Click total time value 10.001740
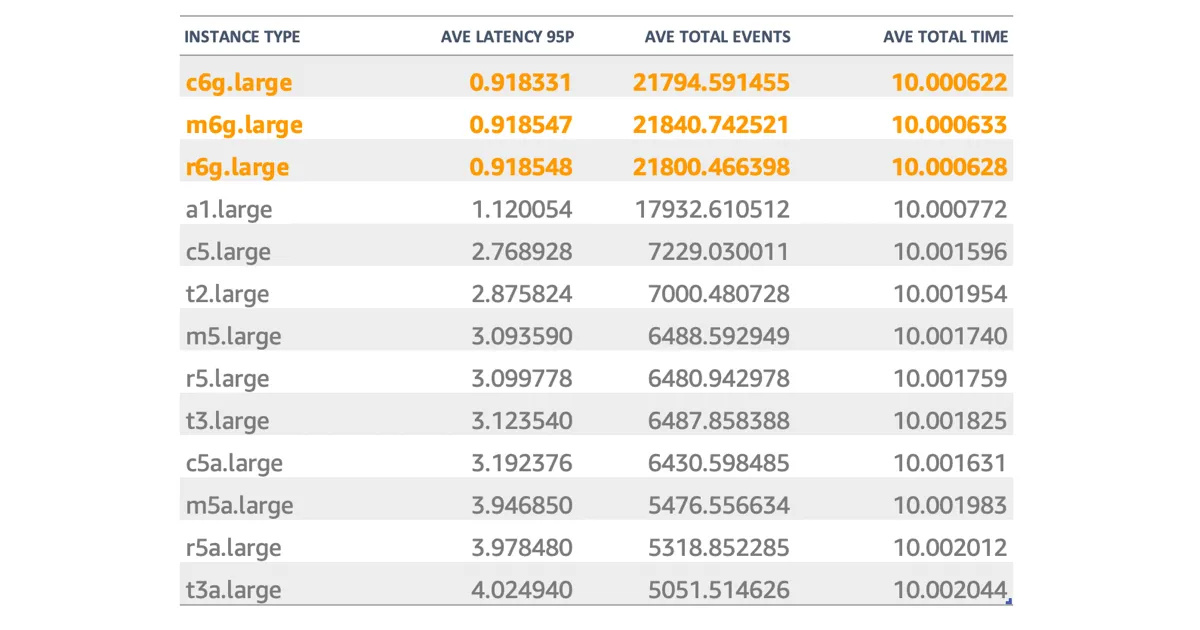Image resolution: width=1200 pixels, height=630 pixels. click(950, 335)
